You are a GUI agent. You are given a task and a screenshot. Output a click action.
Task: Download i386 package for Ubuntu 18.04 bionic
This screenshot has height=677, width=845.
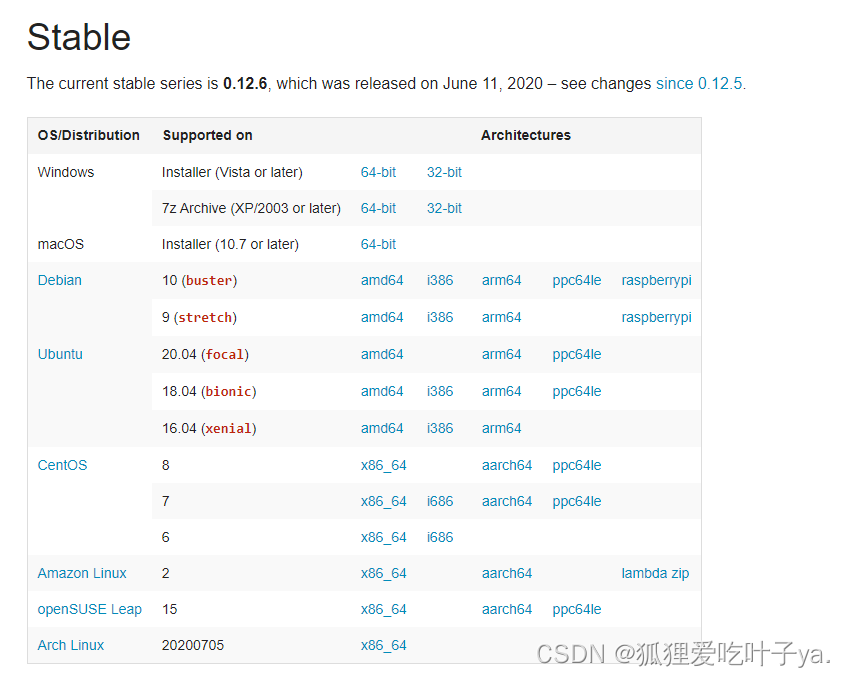[440, 391]
